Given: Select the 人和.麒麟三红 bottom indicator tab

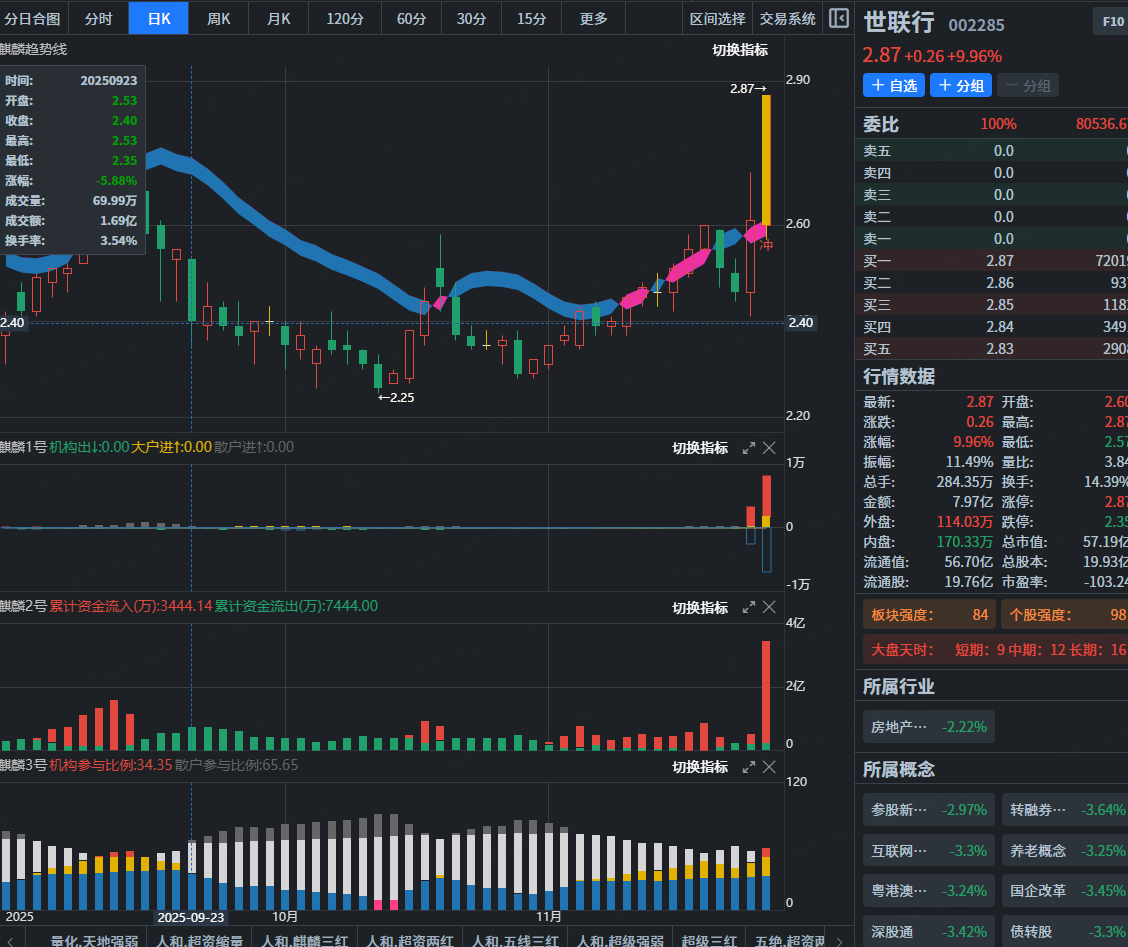Looking at the screenshot, I should click(304, 940).
